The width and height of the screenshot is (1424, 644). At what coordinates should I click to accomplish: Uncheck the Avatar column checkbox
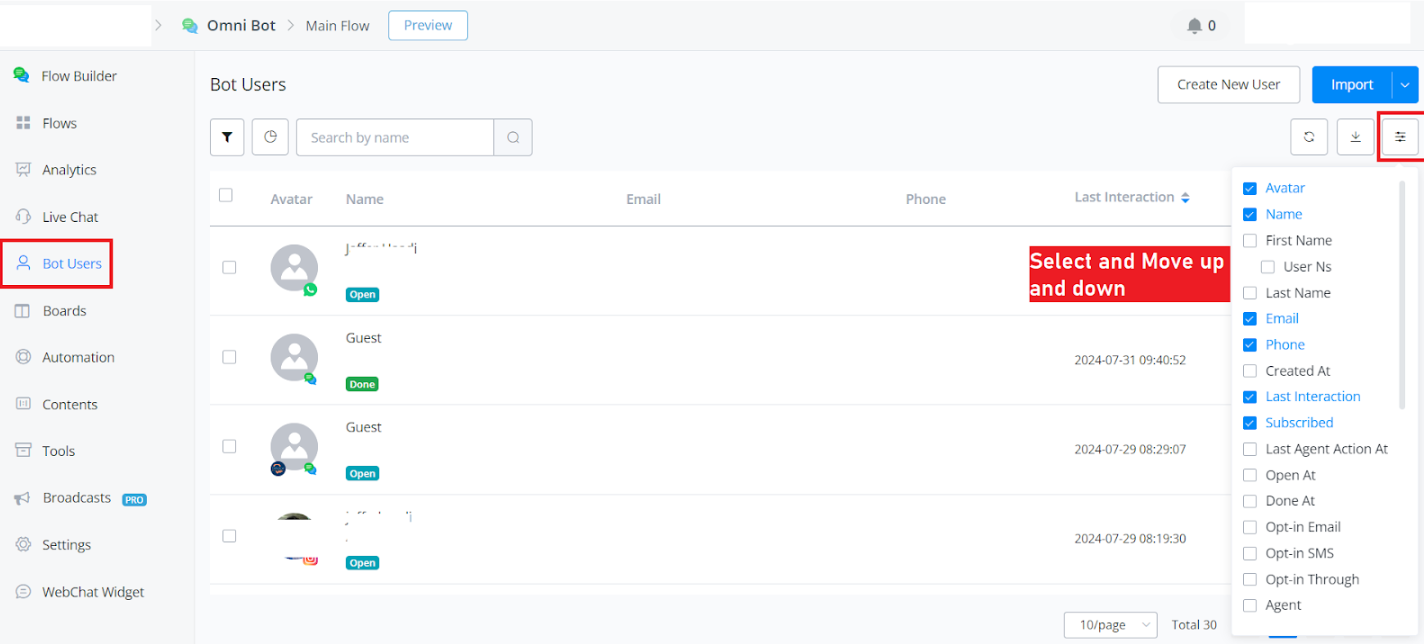point(1249,188)
